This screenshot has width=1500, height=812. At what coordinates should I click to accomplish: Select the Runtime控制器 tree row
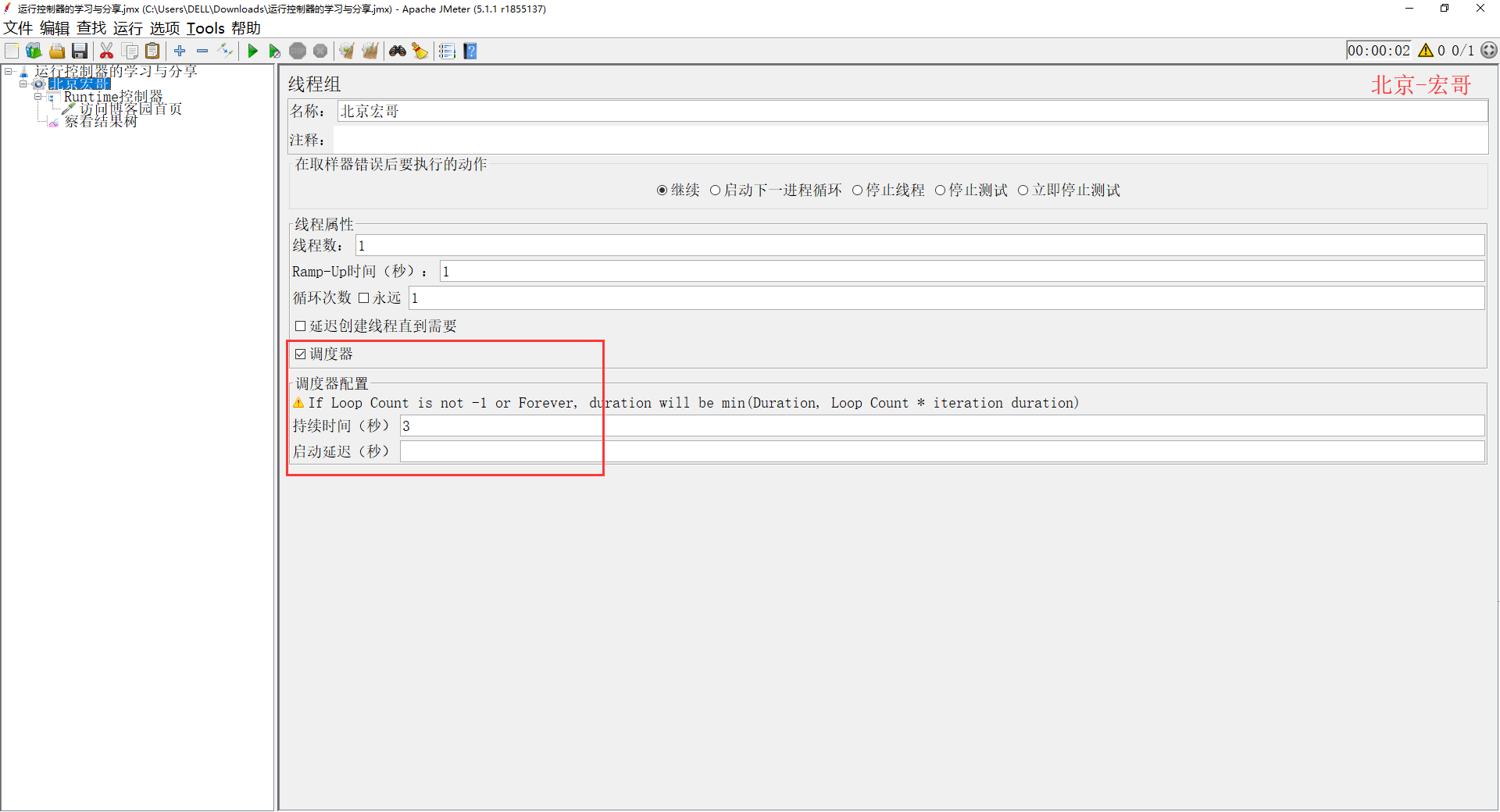click(x=113, y=97)
